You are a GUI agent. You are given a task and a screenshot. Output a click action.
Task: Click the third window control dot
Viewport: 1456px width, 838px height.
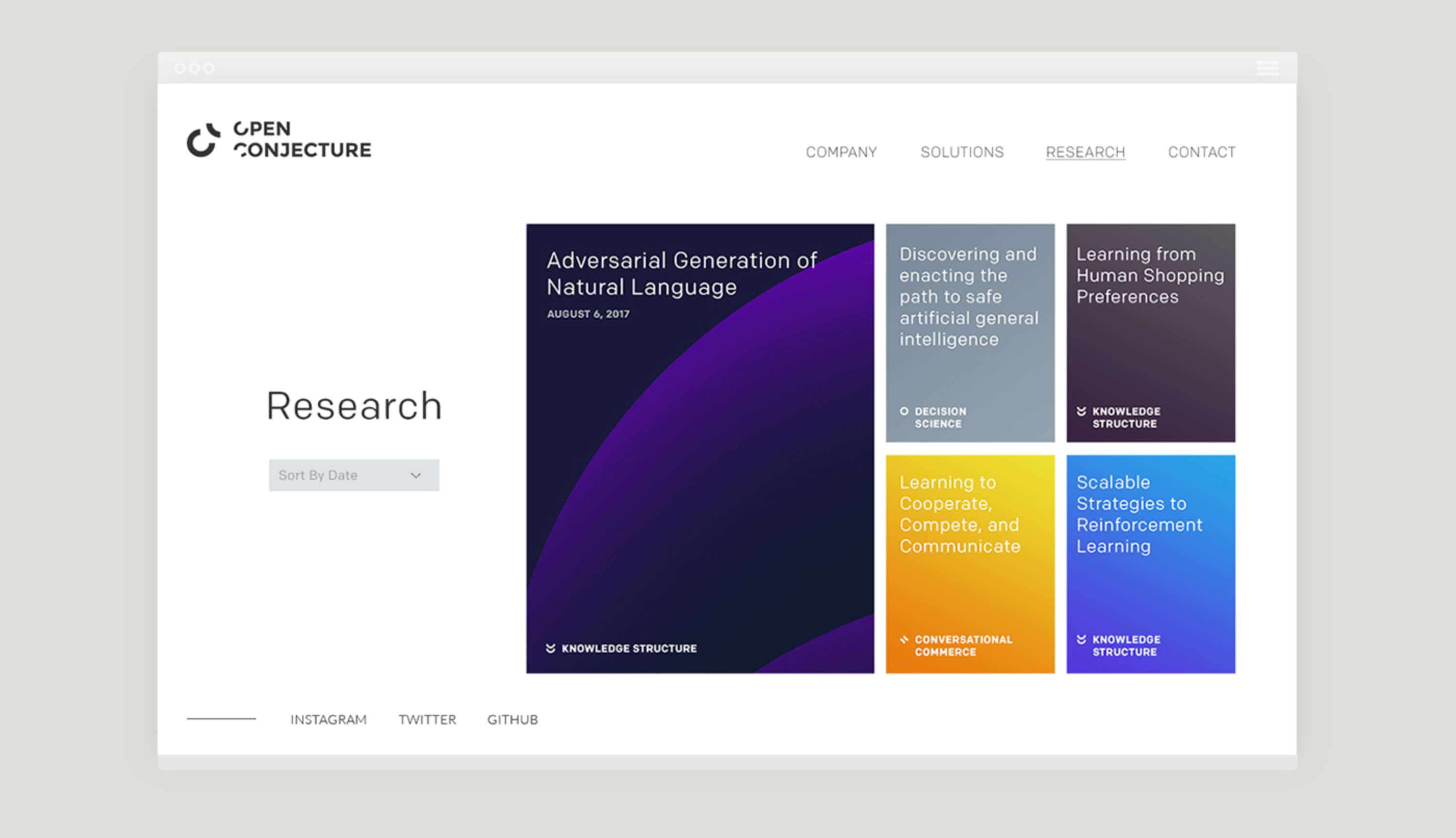click(x=208, y=68)
